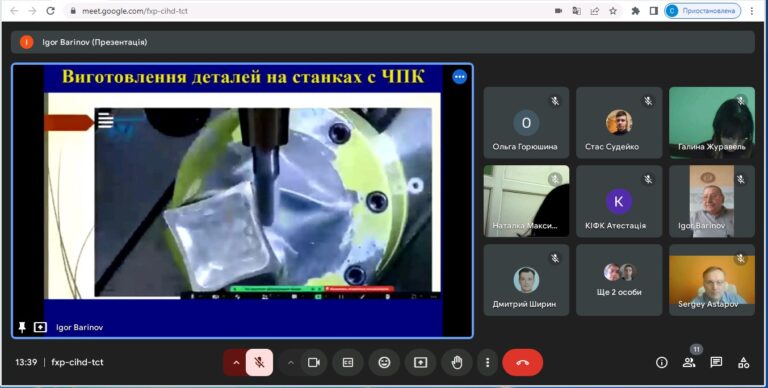Screen dimensions: 768x388
Task: Open the chat with everyone panel
Action: pyautogui.click(x=716, y=363)
